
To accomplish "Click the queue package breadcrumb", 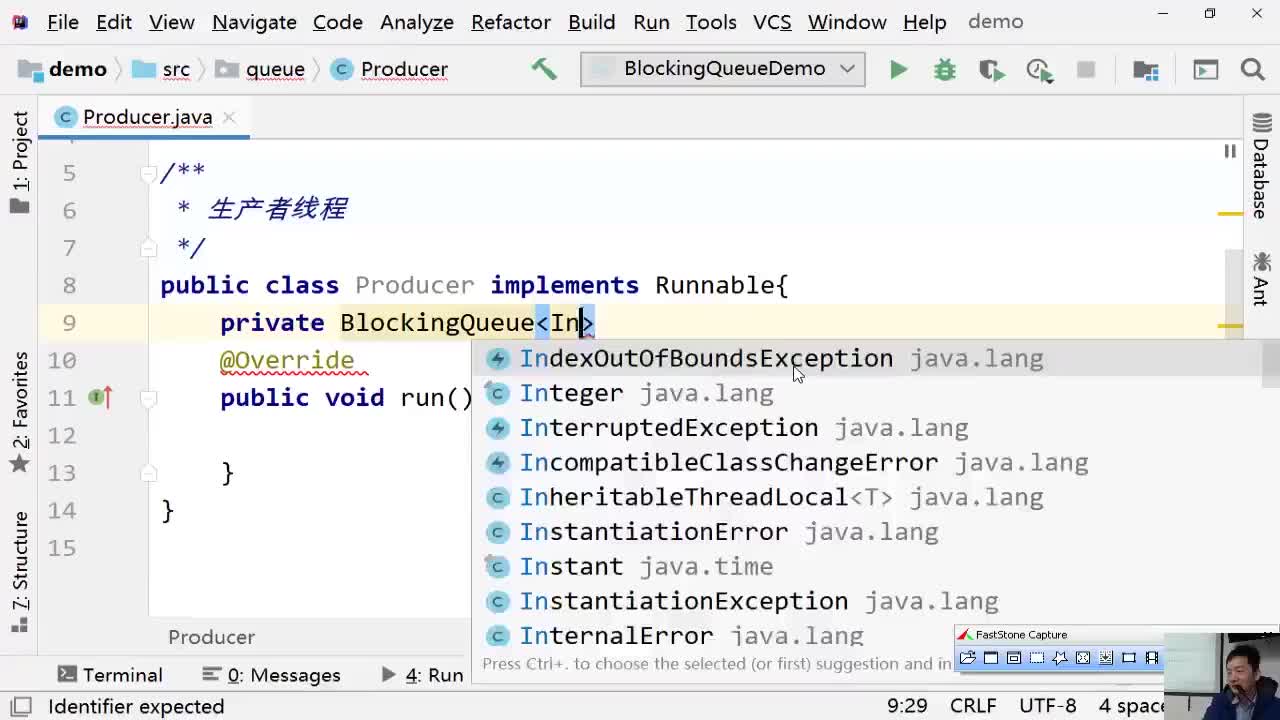I will pos(262,69).
